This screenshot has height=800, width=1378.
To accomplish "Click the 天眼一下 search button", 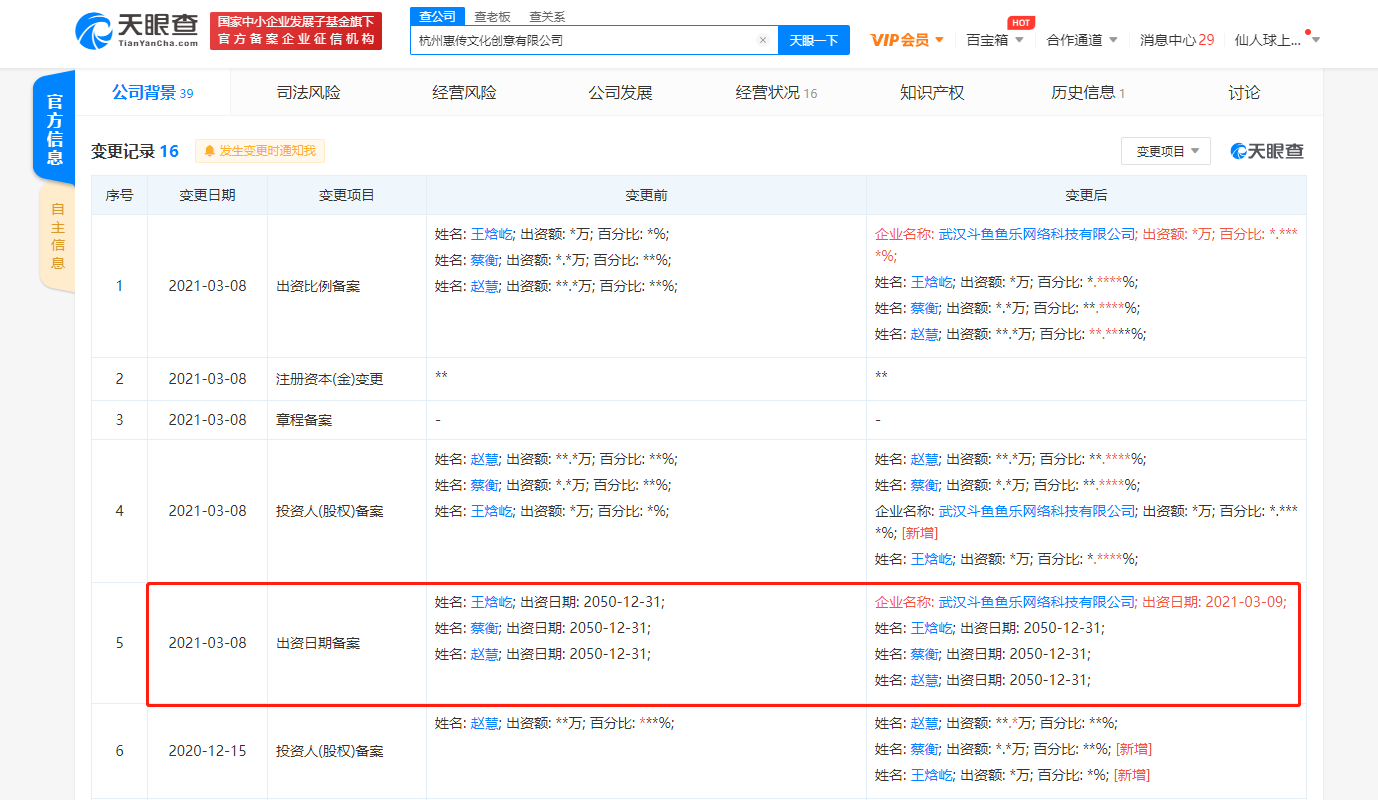I will [x=813, y=39].
